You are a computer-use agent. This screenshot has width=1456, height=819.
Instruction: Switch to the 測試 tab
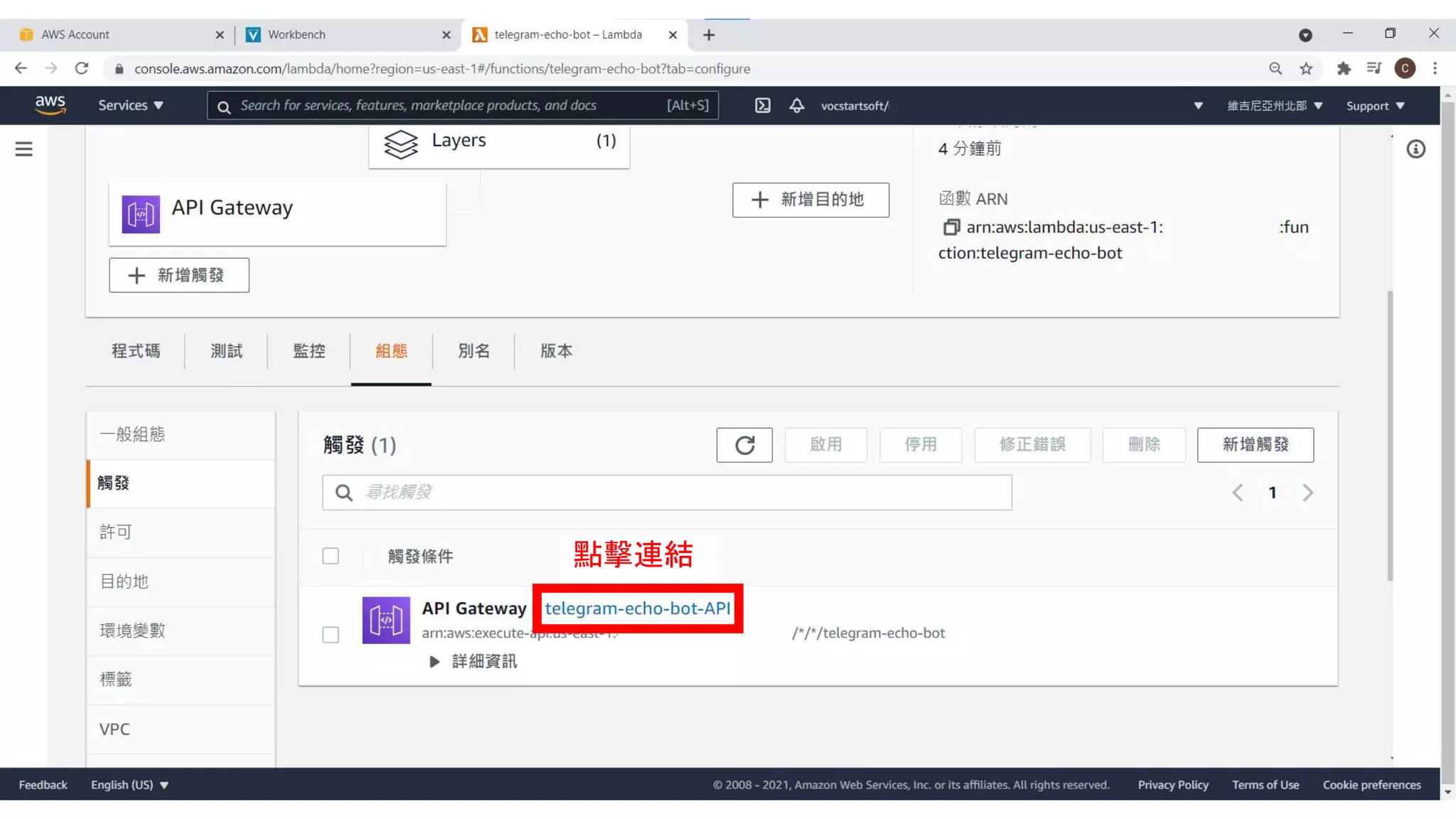(226, 350)
